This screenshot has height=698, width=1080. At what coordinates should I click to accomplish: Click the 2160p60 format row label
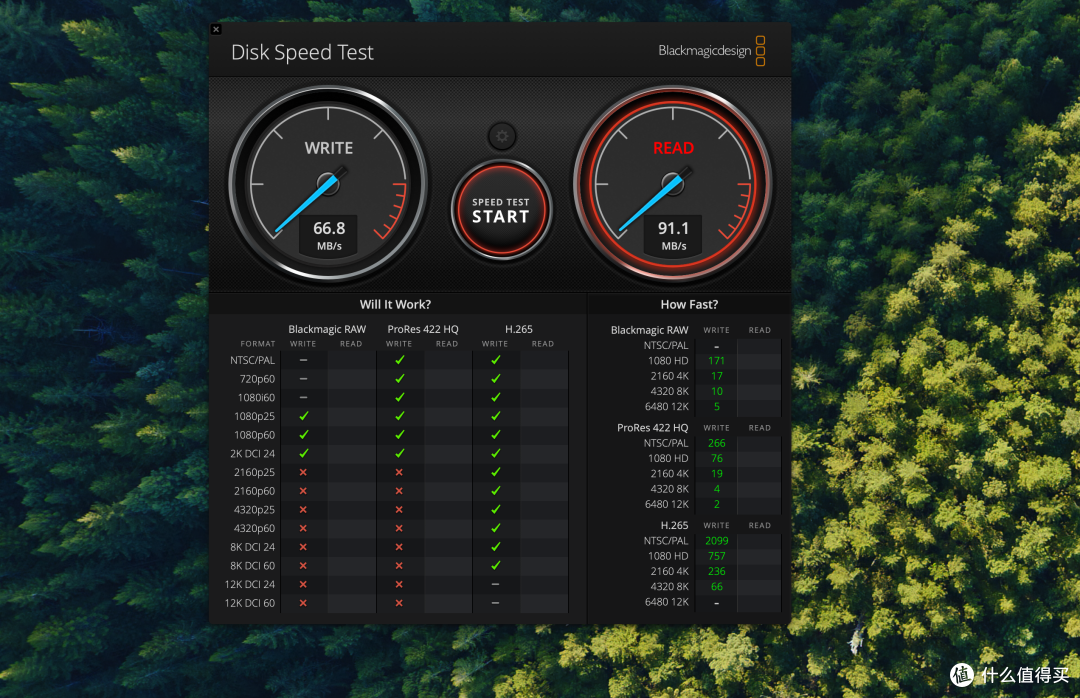tap(254, 491)
